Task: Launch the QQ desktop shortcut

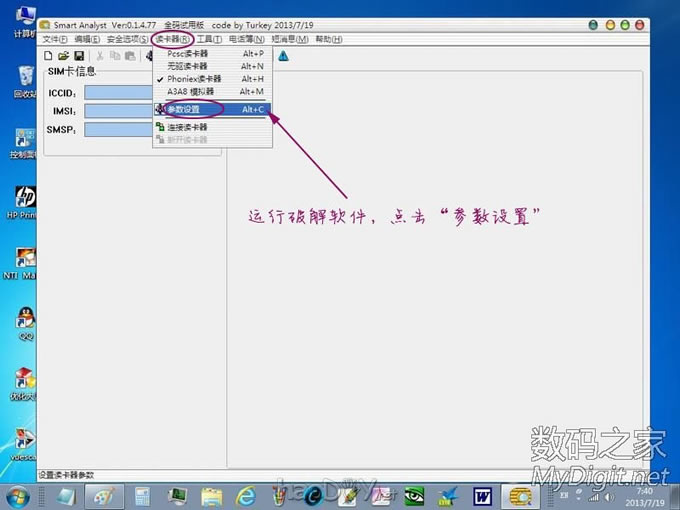Action: click(24, 320)
